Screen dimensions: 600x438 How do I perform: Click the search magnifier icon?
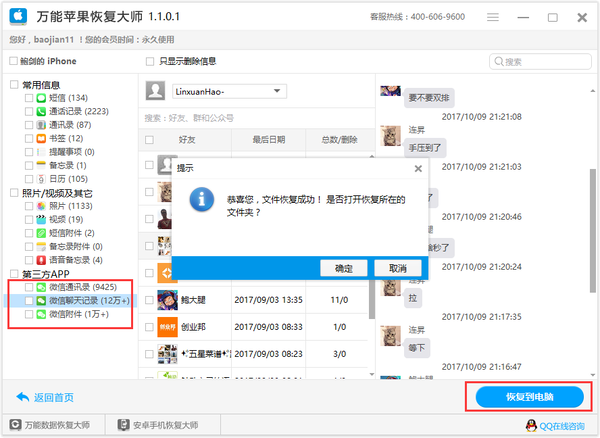point(499,61)
